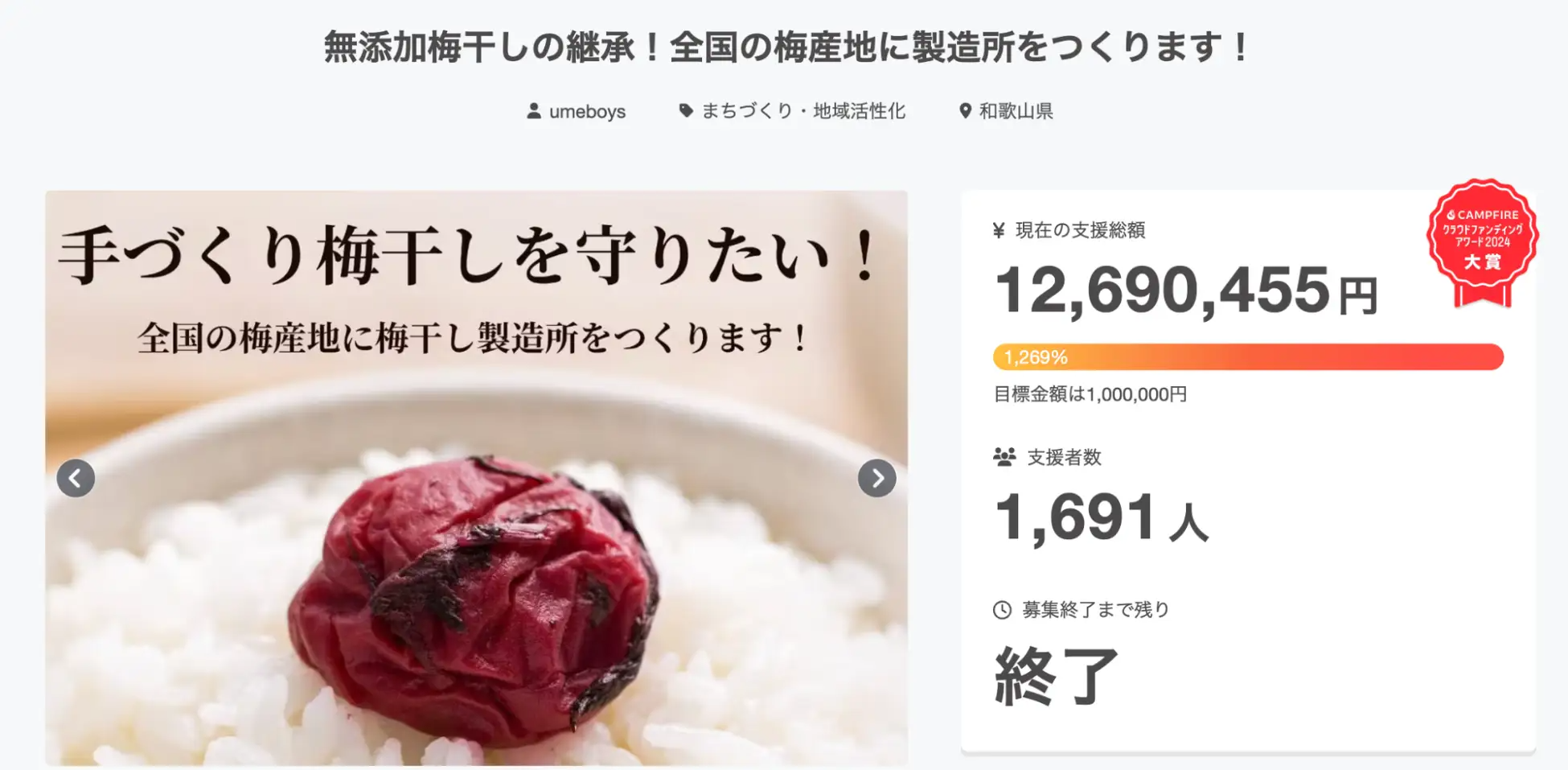Click the 目標金額は1,000,000円 goal text

pyautogui.click(x=1090, y=394)
